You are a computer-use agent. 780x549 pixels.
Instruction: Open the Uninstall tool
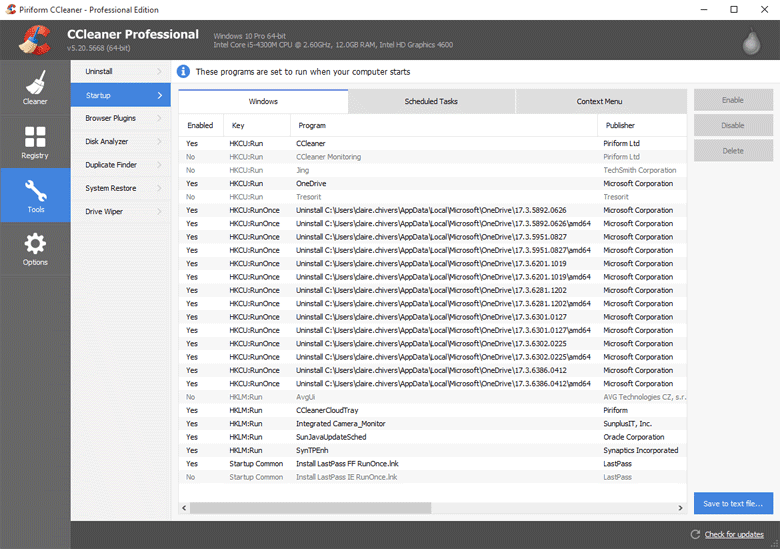click(120, 72)
